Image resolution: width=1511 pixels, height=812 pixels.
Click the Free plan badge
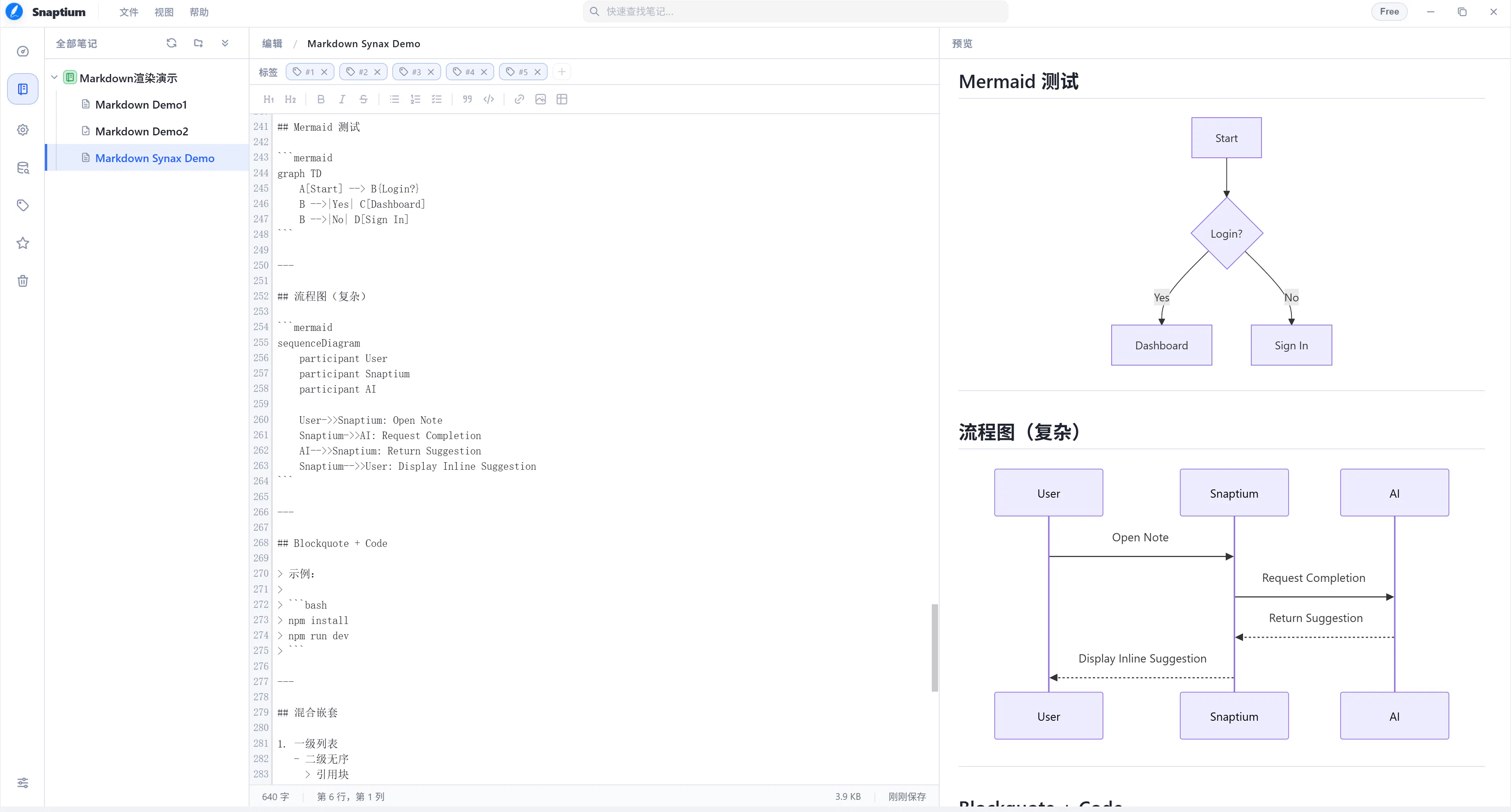(1389, 12)
